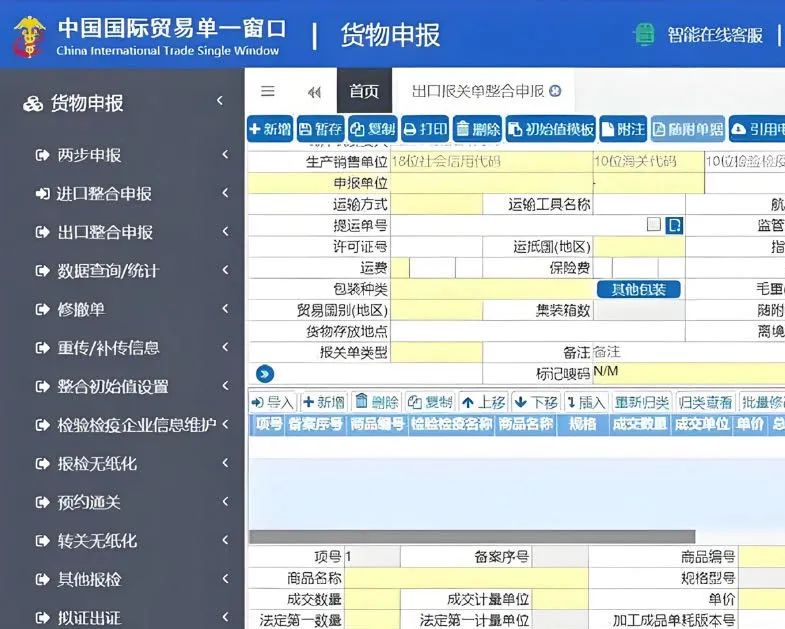Click 复制 in the goods list toolbar

tap(430, 402)
